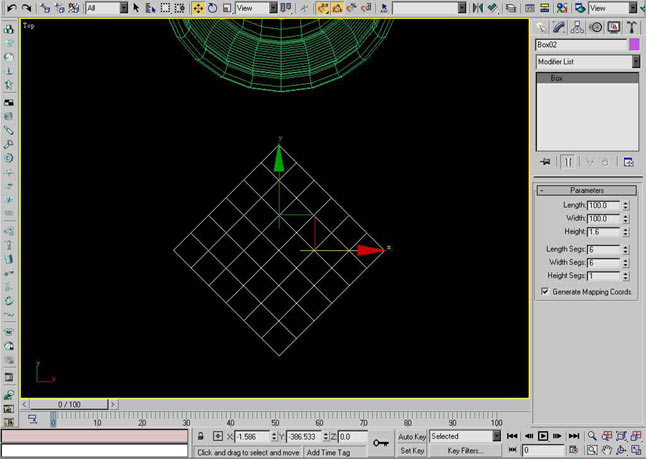
Task: Switch to the Hierarchy panel tab
Action: pos(577,28)
